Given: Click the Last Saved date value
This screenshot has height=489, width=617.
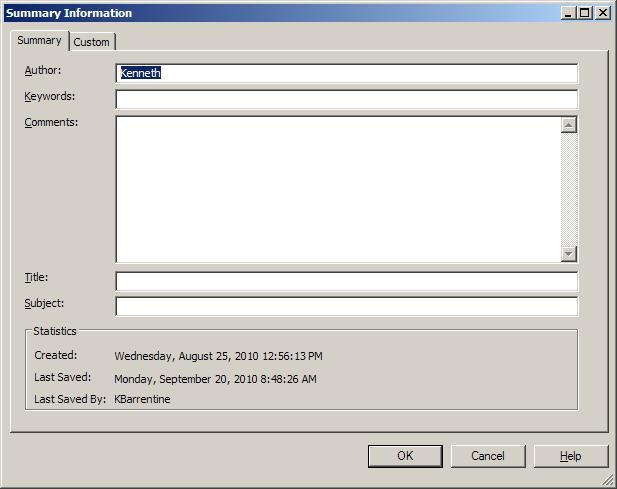Looking at the screenshot, I should click(215, 379).
